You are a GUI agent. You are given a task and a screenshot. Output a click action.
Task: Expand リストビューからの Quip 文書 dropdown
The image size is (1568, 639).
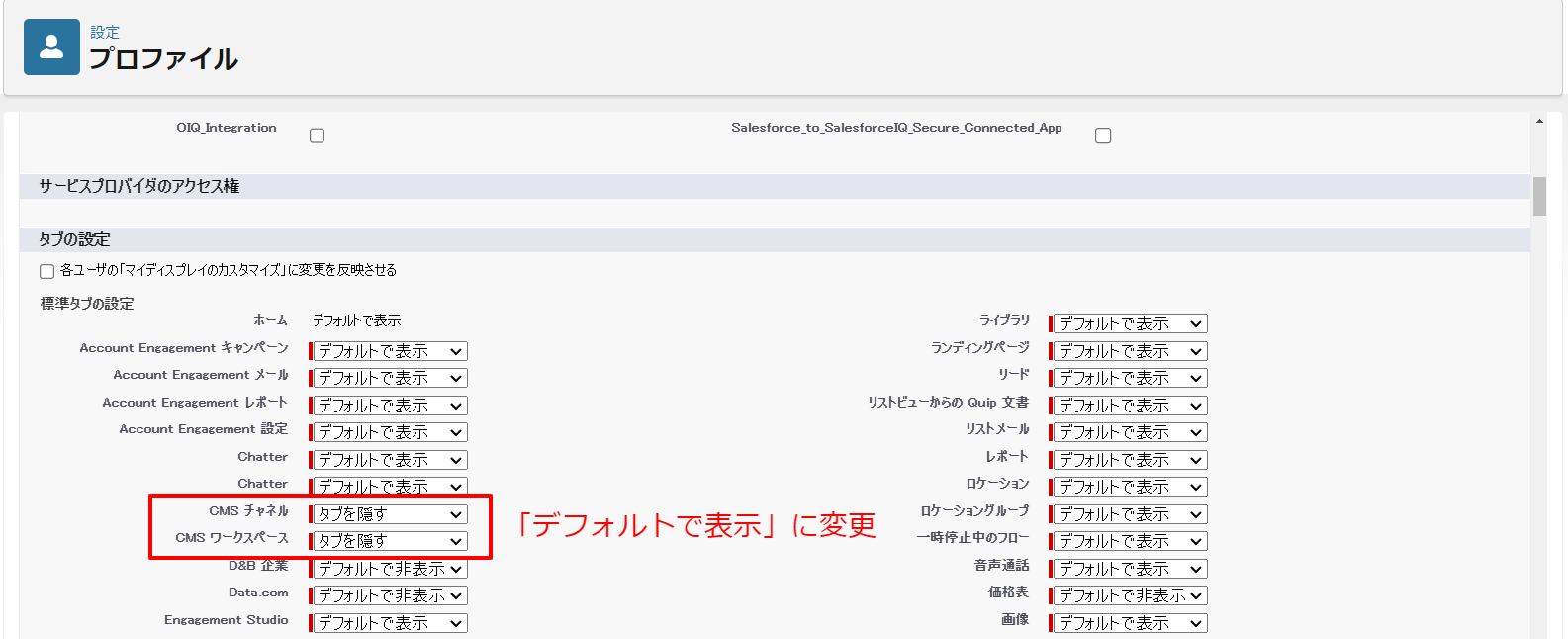tap(1131, 406)
